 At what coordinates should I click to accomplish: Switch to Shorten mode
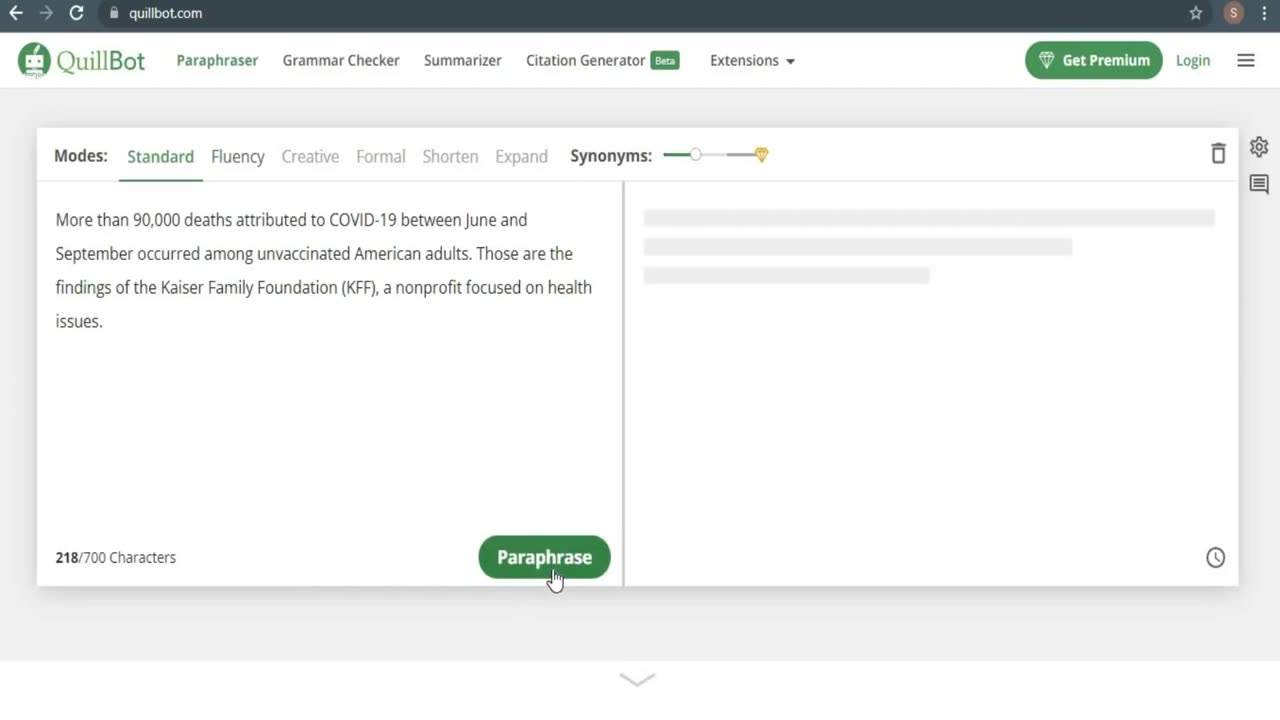tap(450, 156)
